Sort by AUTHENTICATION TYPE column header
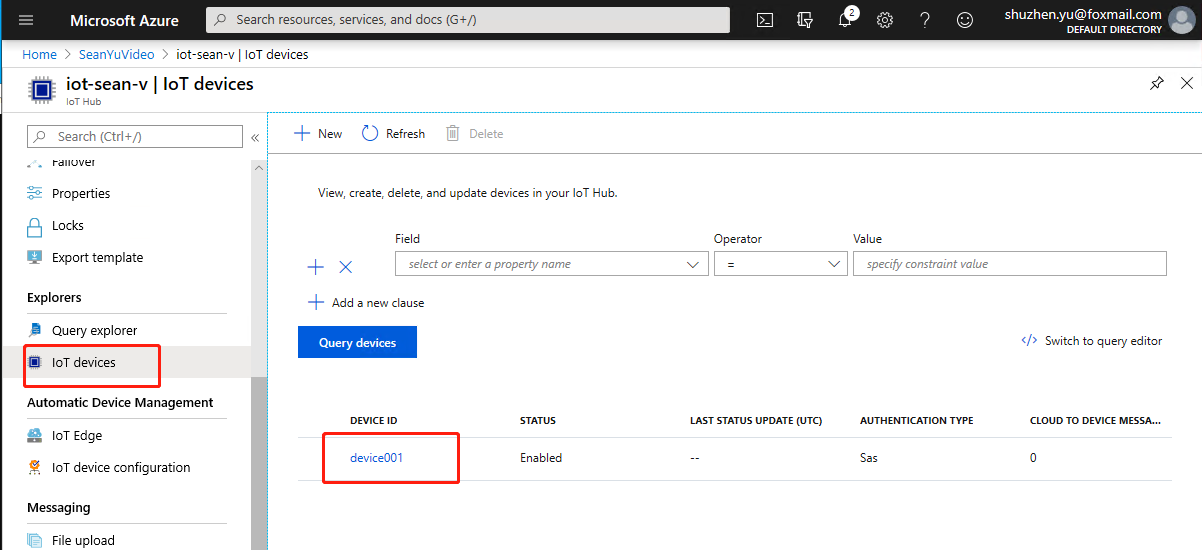This screenshot has width=1202, height=550. pos(916,421)
